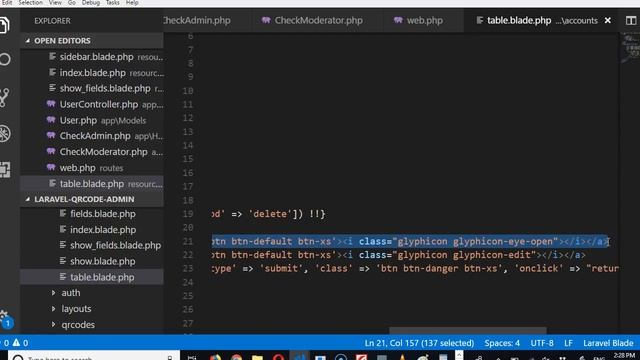Open the Extensions view icon
The height and width of the screenshot is (360, 640).
[5, 169]
